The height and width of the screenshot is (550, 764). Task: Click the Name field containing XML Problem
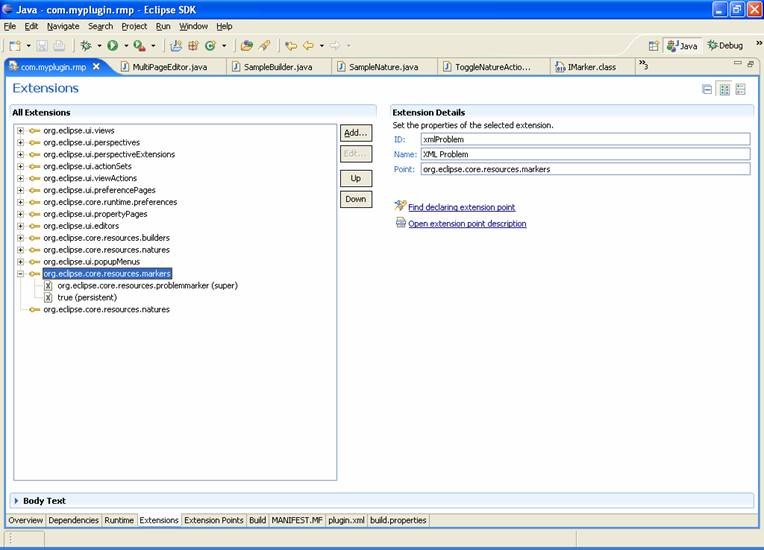584,154
